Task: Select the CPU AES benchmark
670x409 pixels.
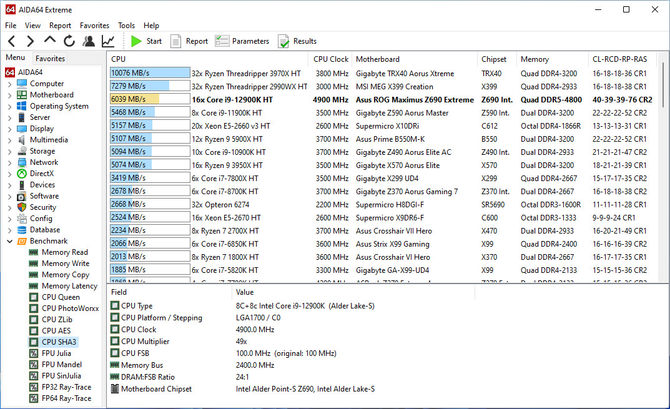Action: pyautogui.click(x=56, y=331)
